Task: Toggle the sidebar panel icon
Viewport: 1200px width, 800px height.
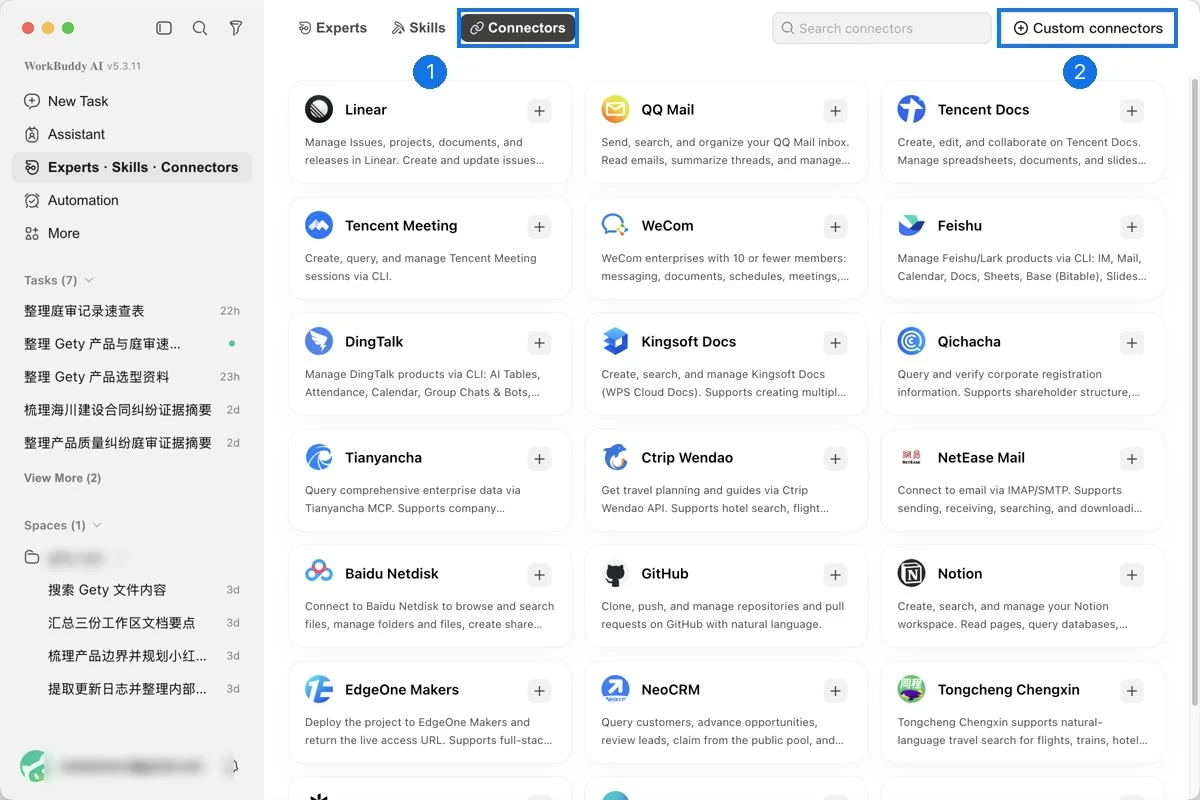Action: (x=164, y=28)
